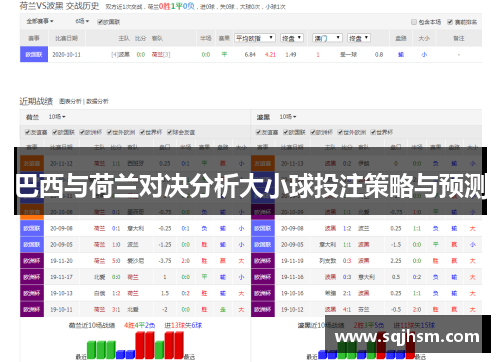500x362 pixels.
Task: Click the 赛事 column header in head-to-head table
Action: [x=34, y=38]
